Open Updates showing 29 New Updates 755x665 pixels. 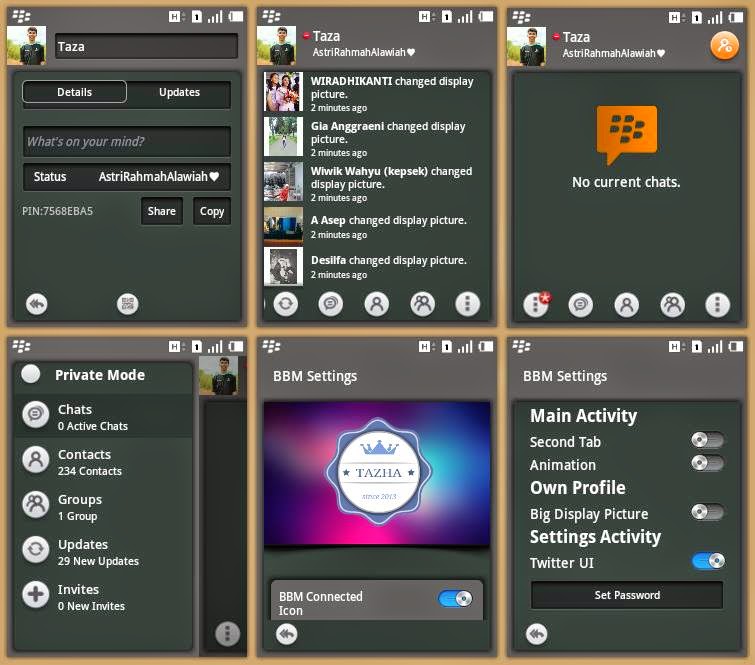pyautogui.click(x=104, y=552)
